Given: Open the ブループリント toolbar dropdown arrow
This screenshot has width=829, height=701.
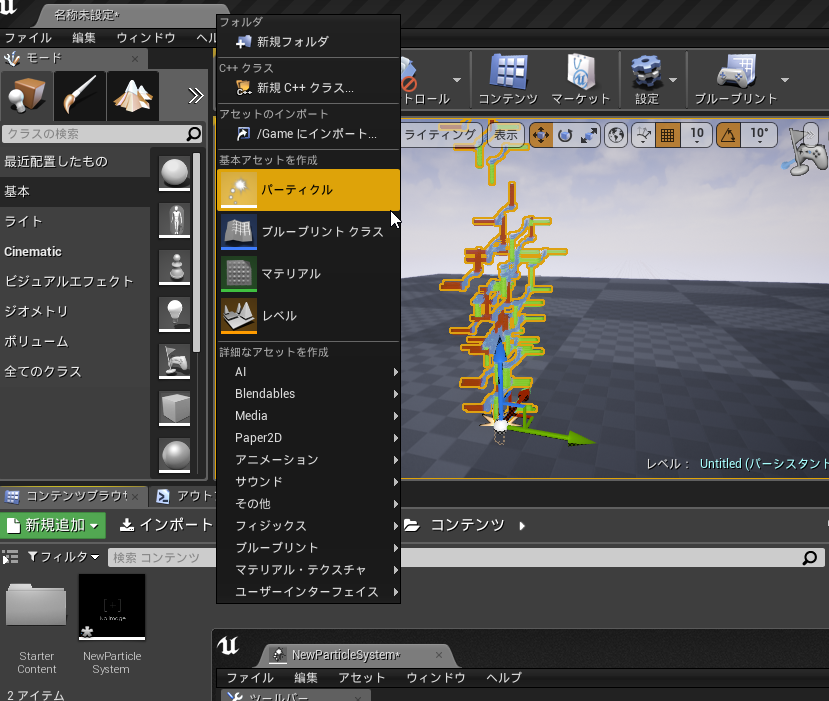Looking at the screenshot, I should 785,80.
